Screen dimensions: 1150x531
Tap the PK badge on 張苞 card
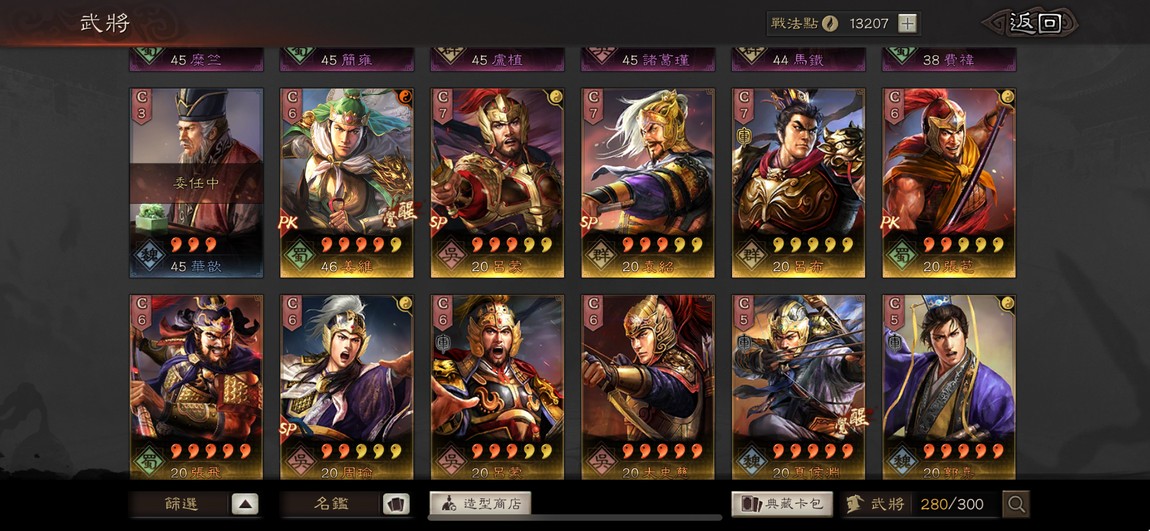[x=891, y=221]
